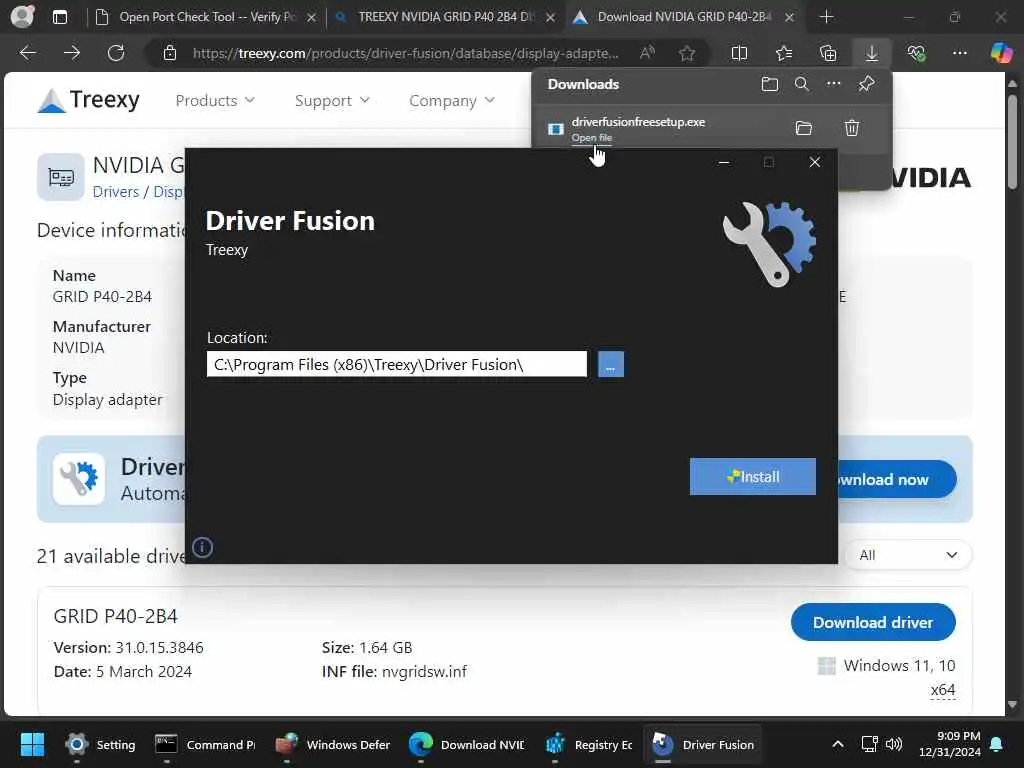Open the notifications bell
1024x768 pixels.
click(x=997, y=744)
